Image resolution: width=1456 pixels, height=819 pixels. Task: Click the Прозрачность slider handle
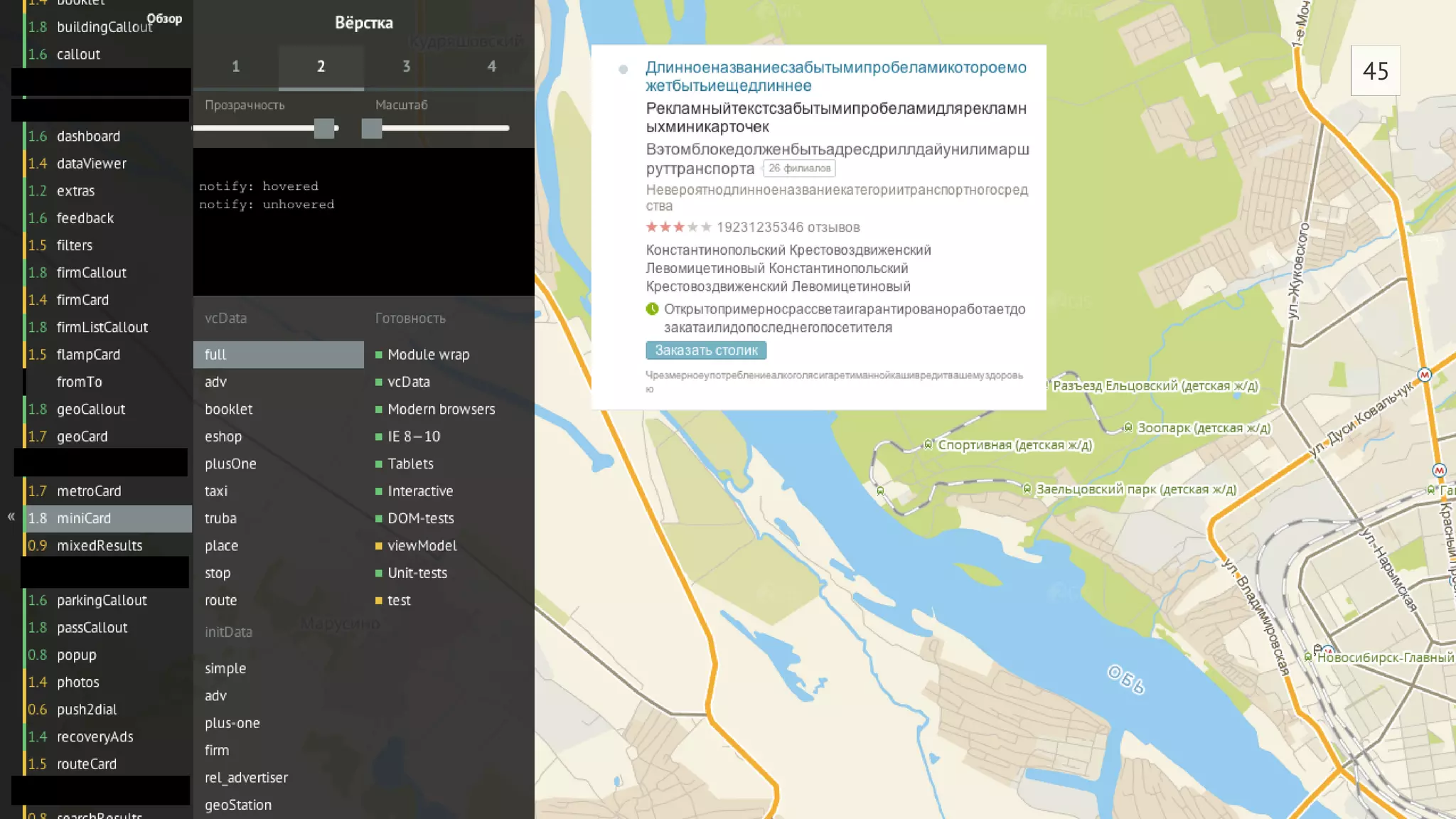point(324,129)
